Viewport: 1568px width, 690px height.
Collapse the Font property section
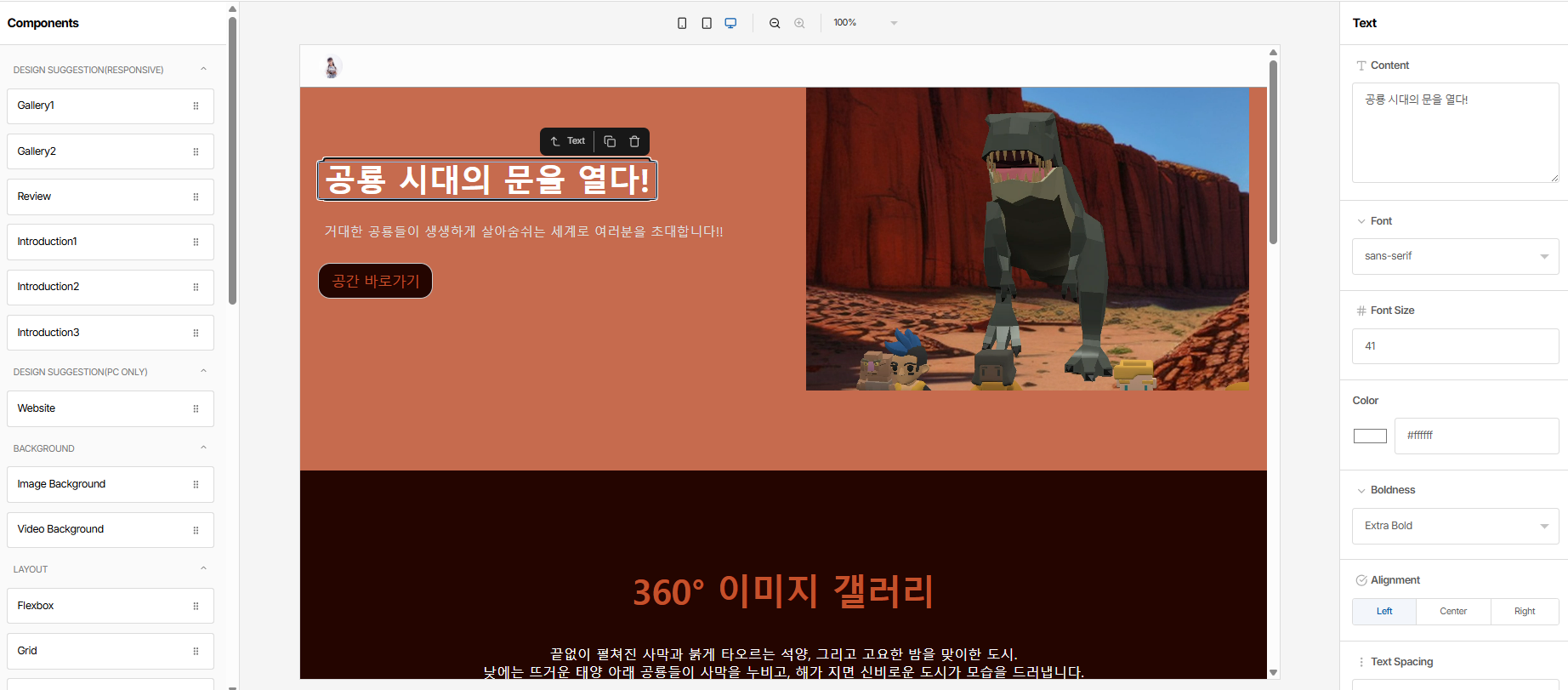point(1361,221)
